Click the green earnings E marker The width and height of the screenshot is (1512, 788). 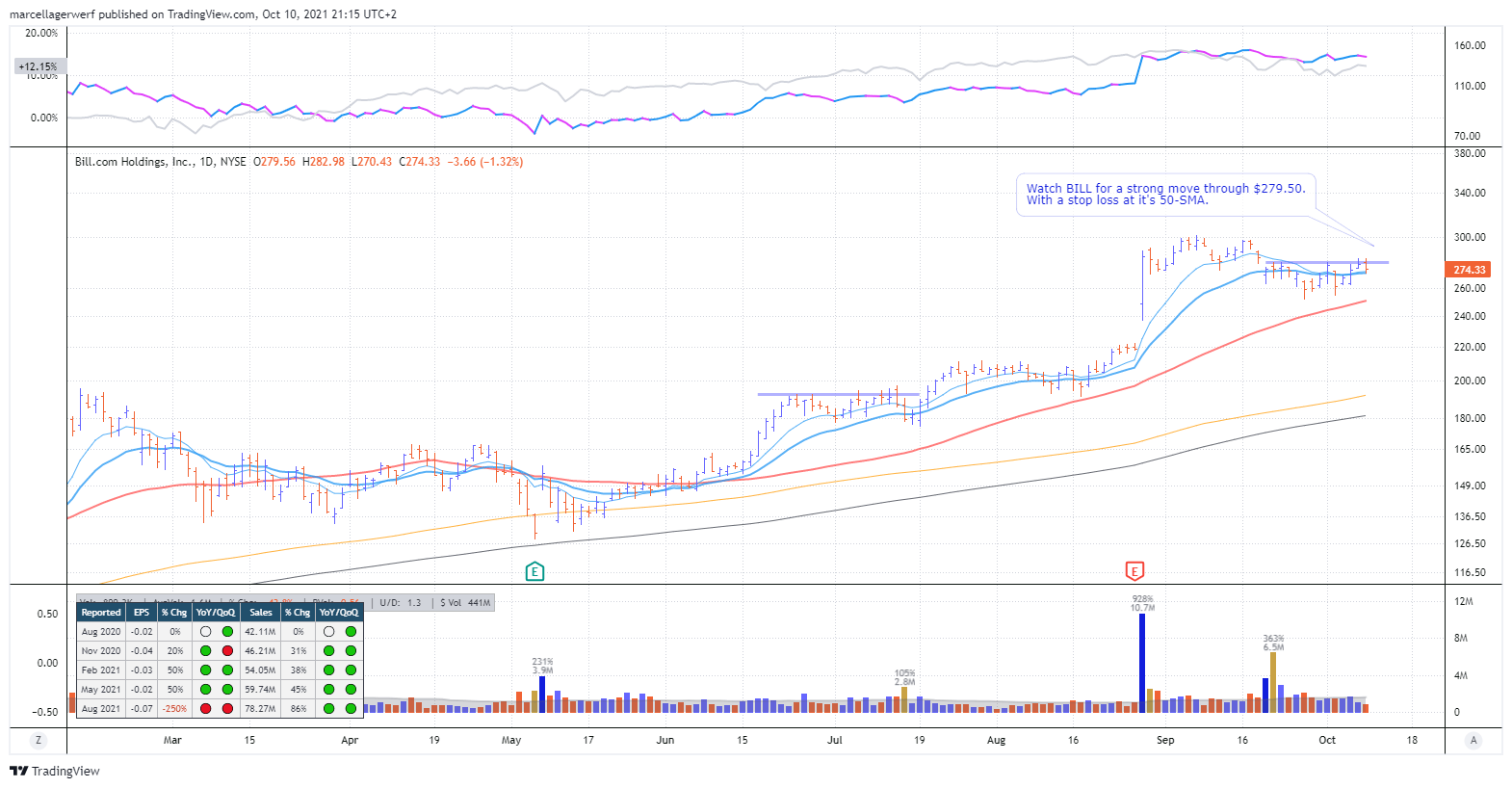pyautogui.click(x=534, y=571)
